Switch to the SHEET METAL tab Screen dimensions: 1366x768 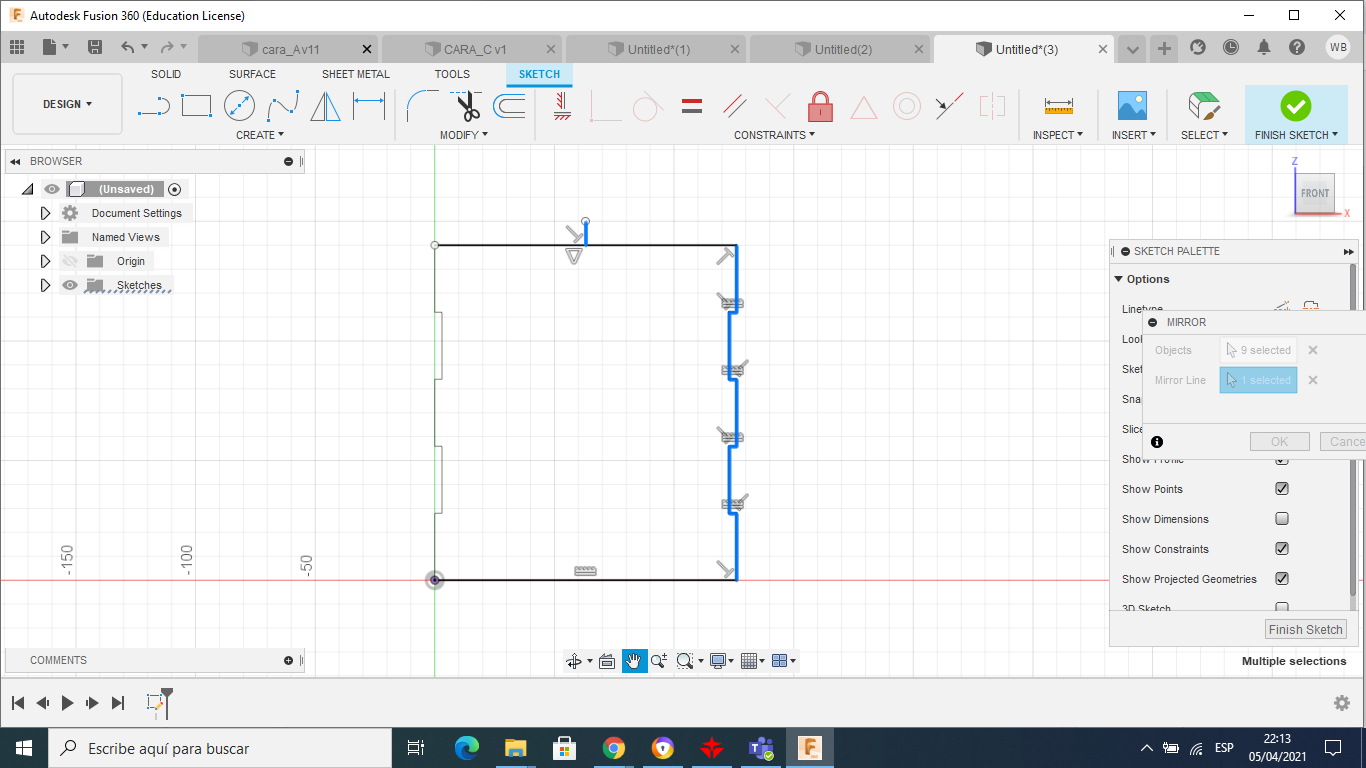point(356,74)
